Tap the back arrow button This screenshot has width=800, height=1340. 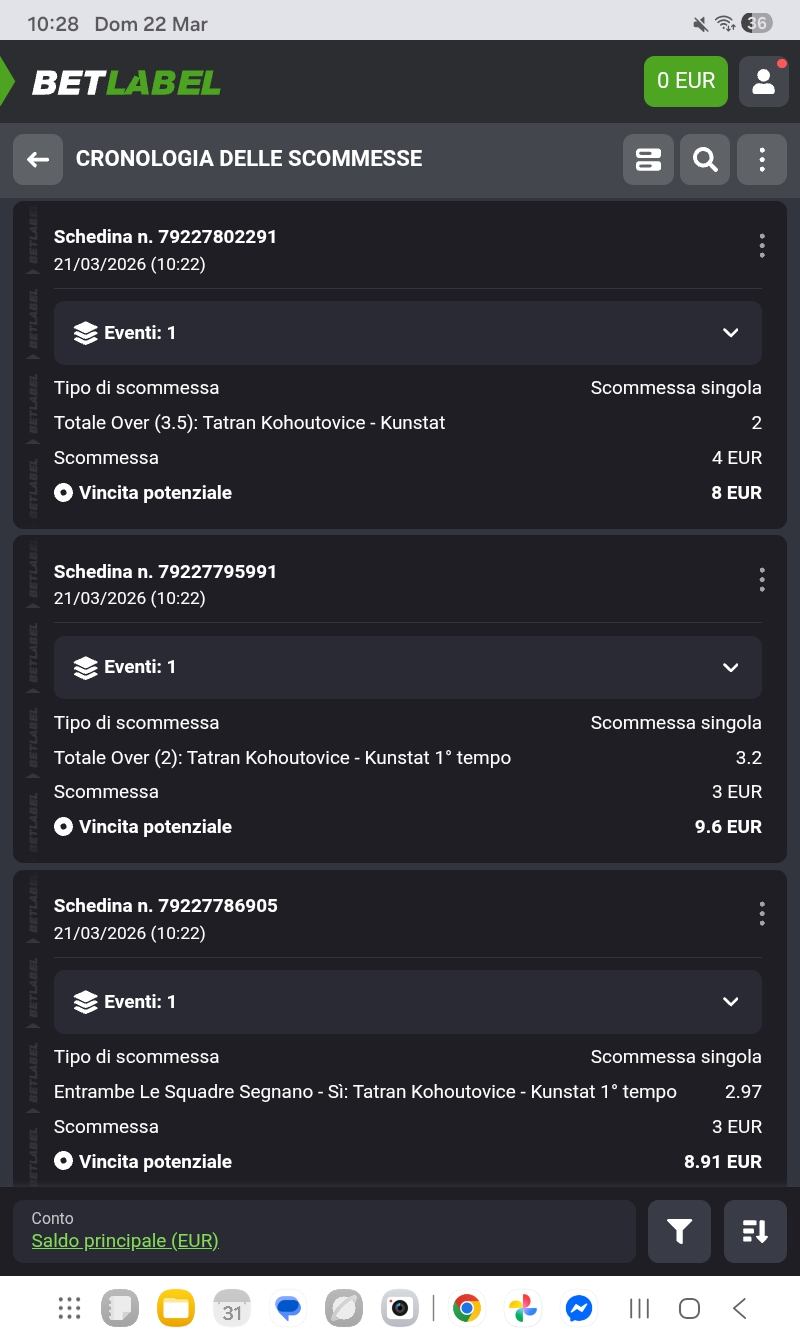click(x=38, y=160)
